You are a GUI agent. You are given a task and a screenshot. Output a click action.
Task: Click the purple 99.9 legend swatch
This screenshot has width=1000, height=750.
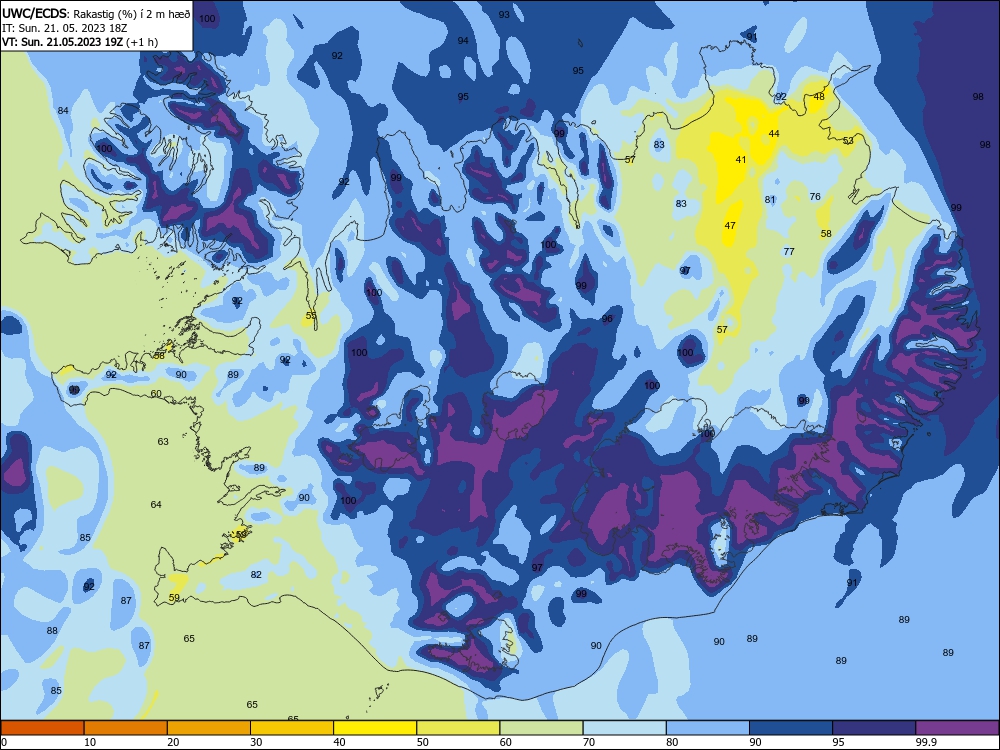[x=957, y=728]
